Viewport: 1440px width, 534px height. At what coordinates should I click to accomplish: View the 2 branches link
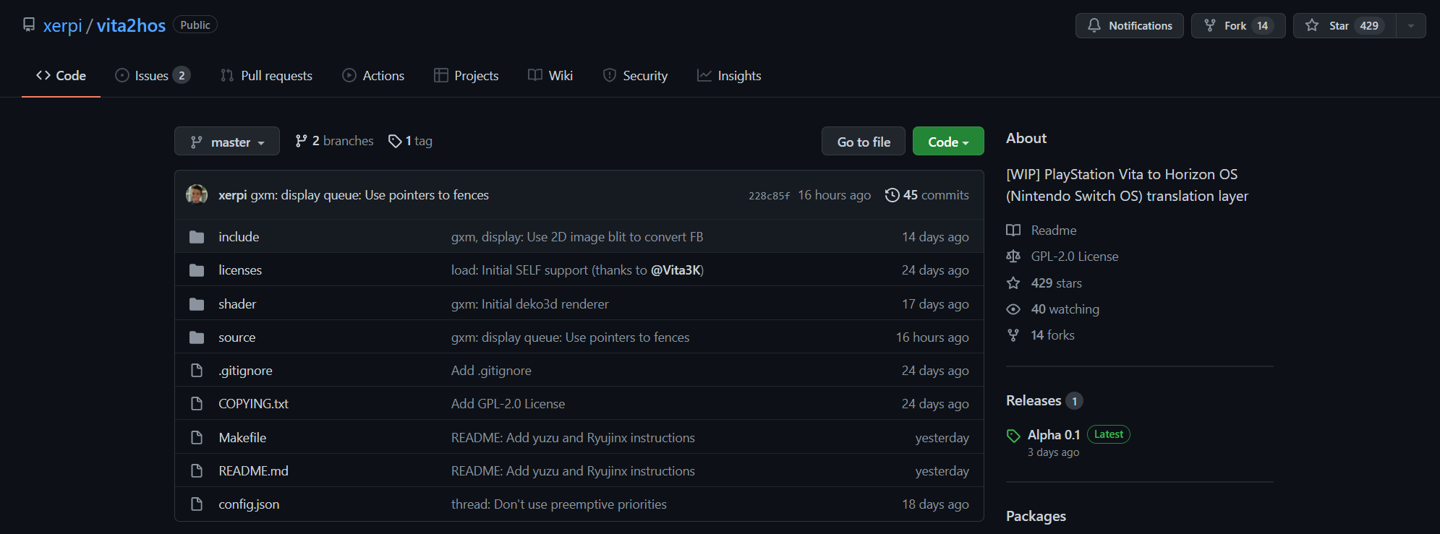click(x=334, y=141)
